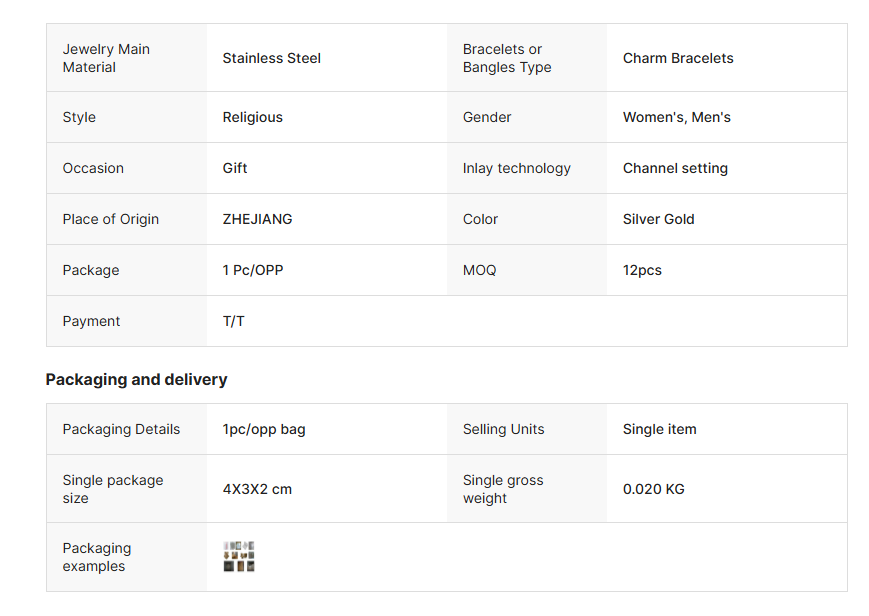Select the "0.020 KG" gross weight value
The height and width of the screenshot is (616, 869).
click(653, 489)
